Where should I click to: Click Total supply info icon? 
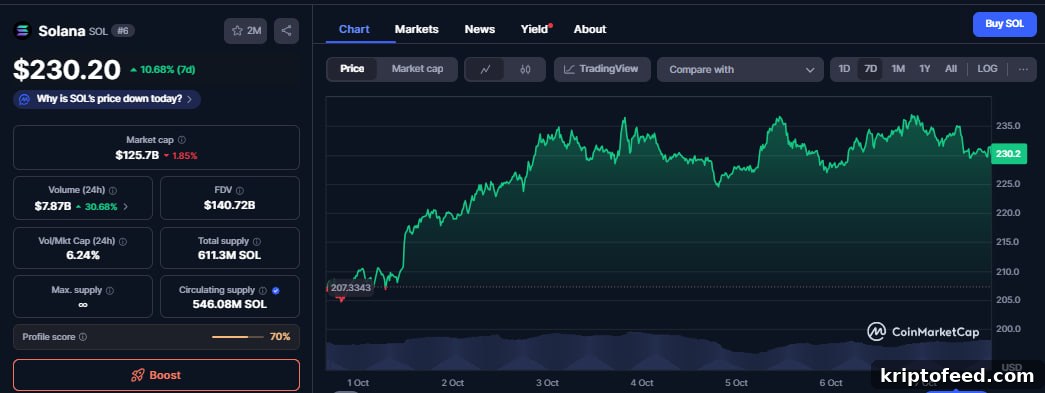pyautogui.click(x=257, y=241)
